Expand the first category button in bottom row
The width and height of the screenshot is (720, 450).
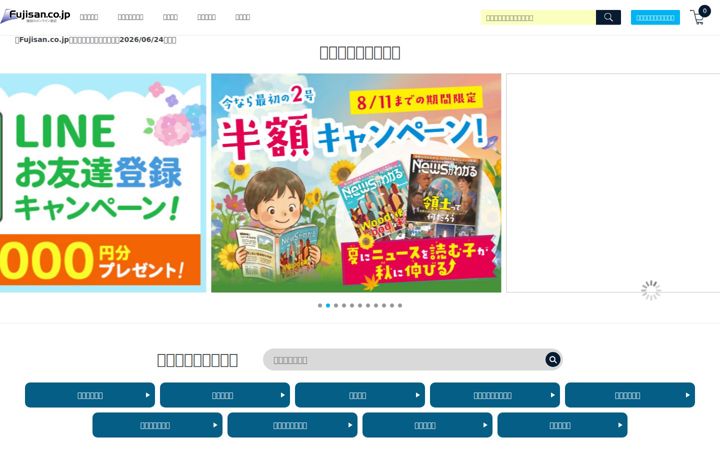click(158, 425)
